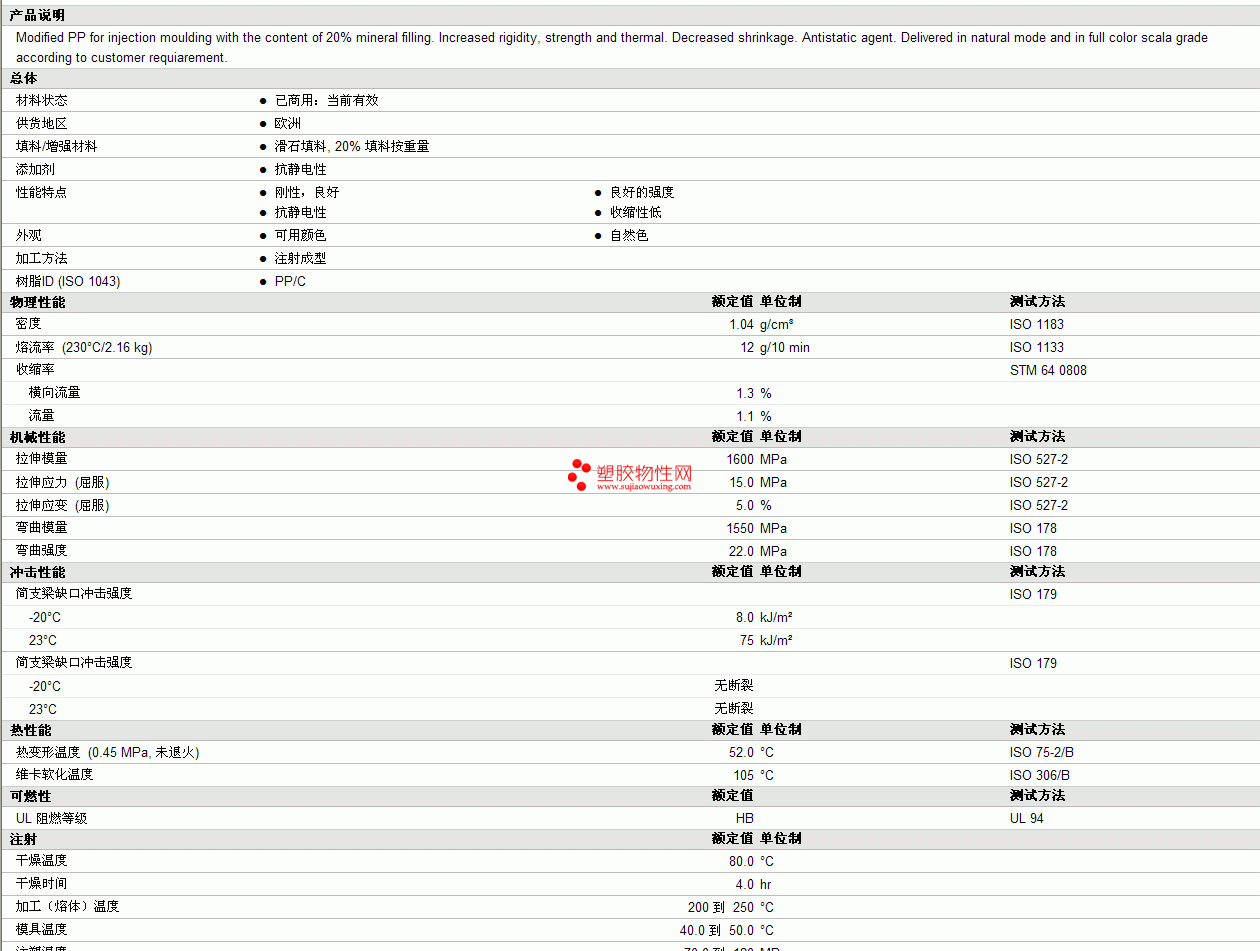Select the "维卡软化温度" row label
Image resolution: width=1260 pixels, height=951 pixels.
point(55,774)
